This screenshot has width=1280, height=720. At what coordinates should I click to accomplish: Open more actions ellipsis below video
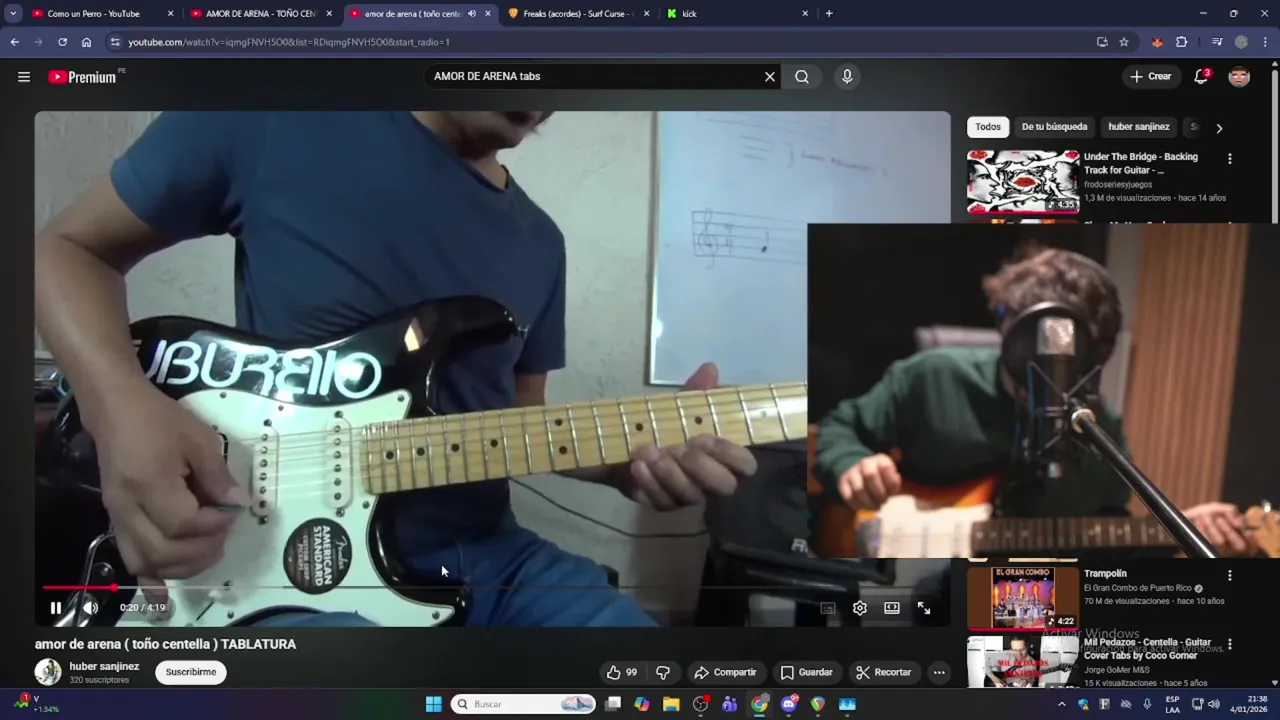pos(939,672)
